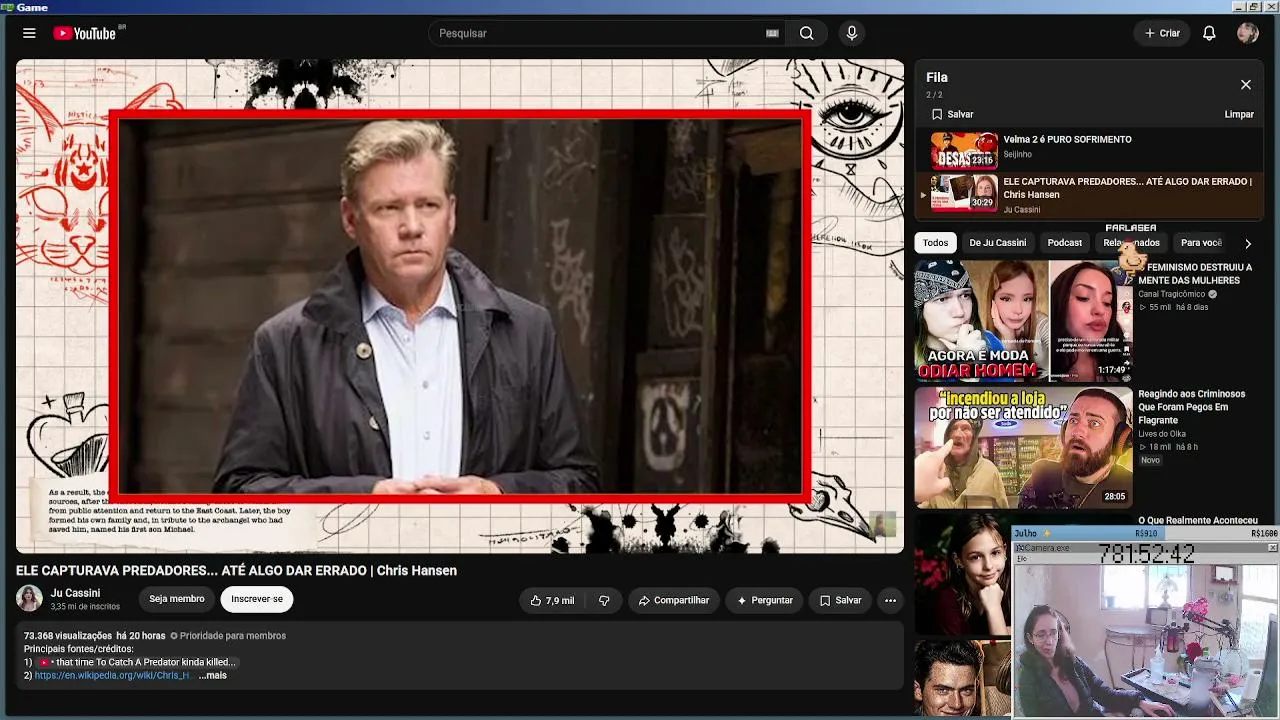Open the account avatar menu
The width and height of the screenshot is (1280, 720).
click(1247, 33)
